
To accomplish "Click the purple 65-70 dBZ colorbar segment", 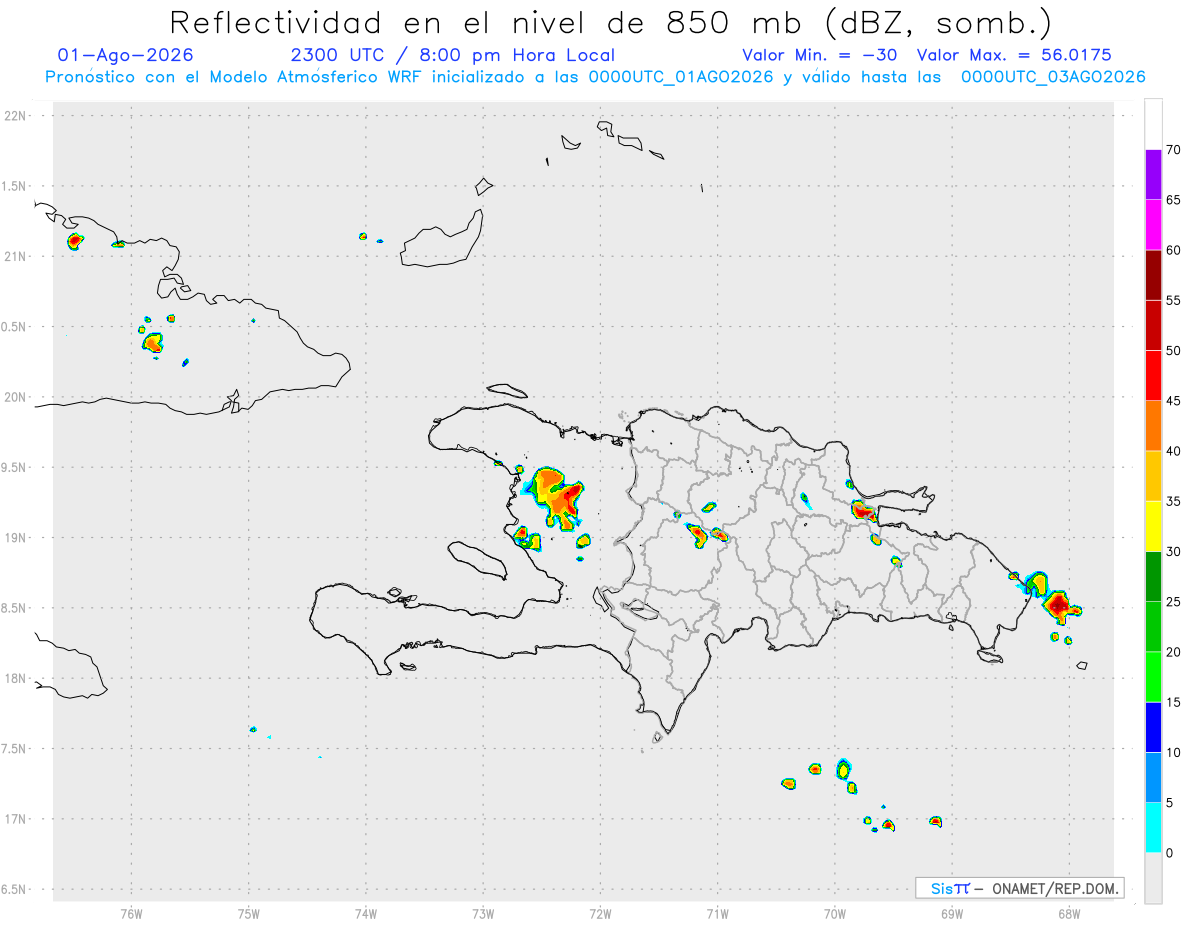I will pos(1153,174).
